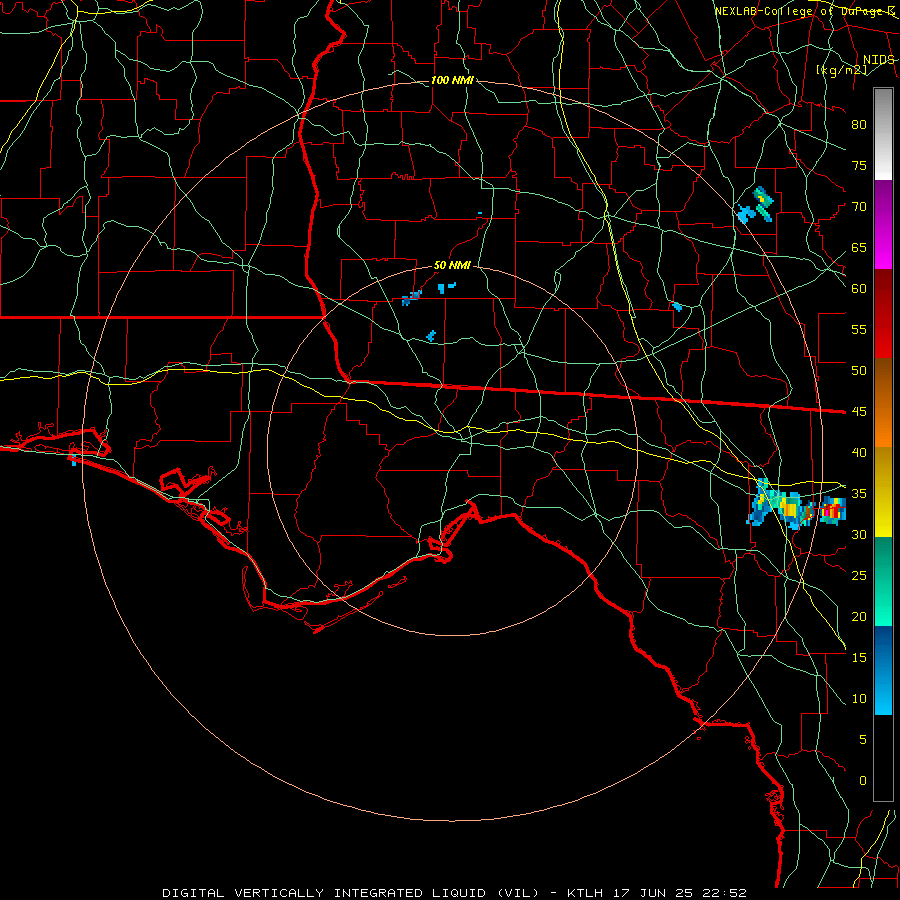Click the '15' value on the scale
Screen dimensions: 900x900
tap(859, 658)
